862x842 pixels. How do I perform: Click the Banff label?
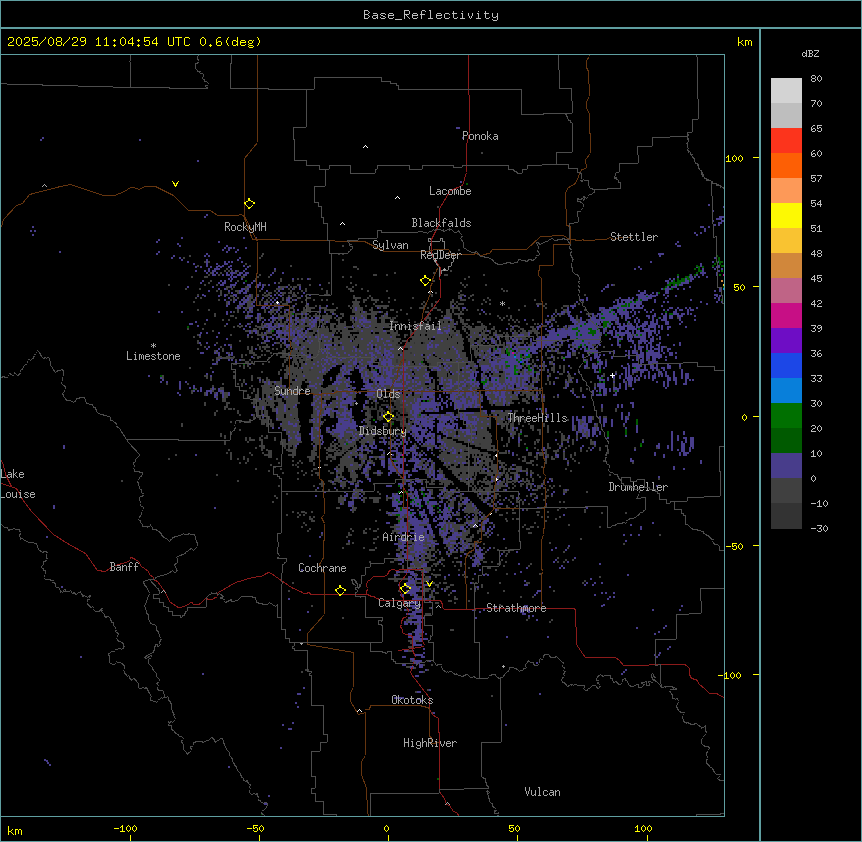[124, 567]
